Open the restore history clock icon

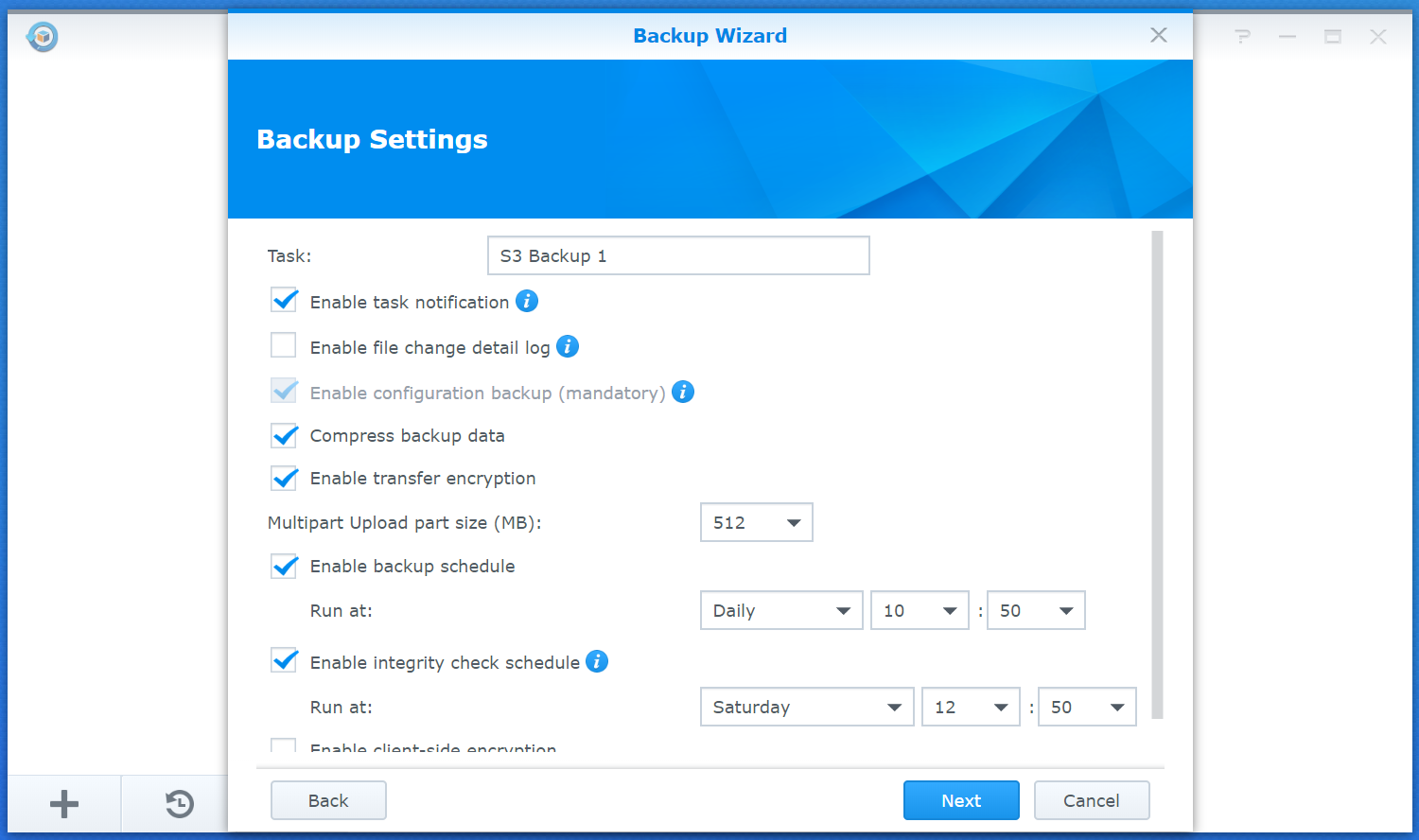(179, 804)
